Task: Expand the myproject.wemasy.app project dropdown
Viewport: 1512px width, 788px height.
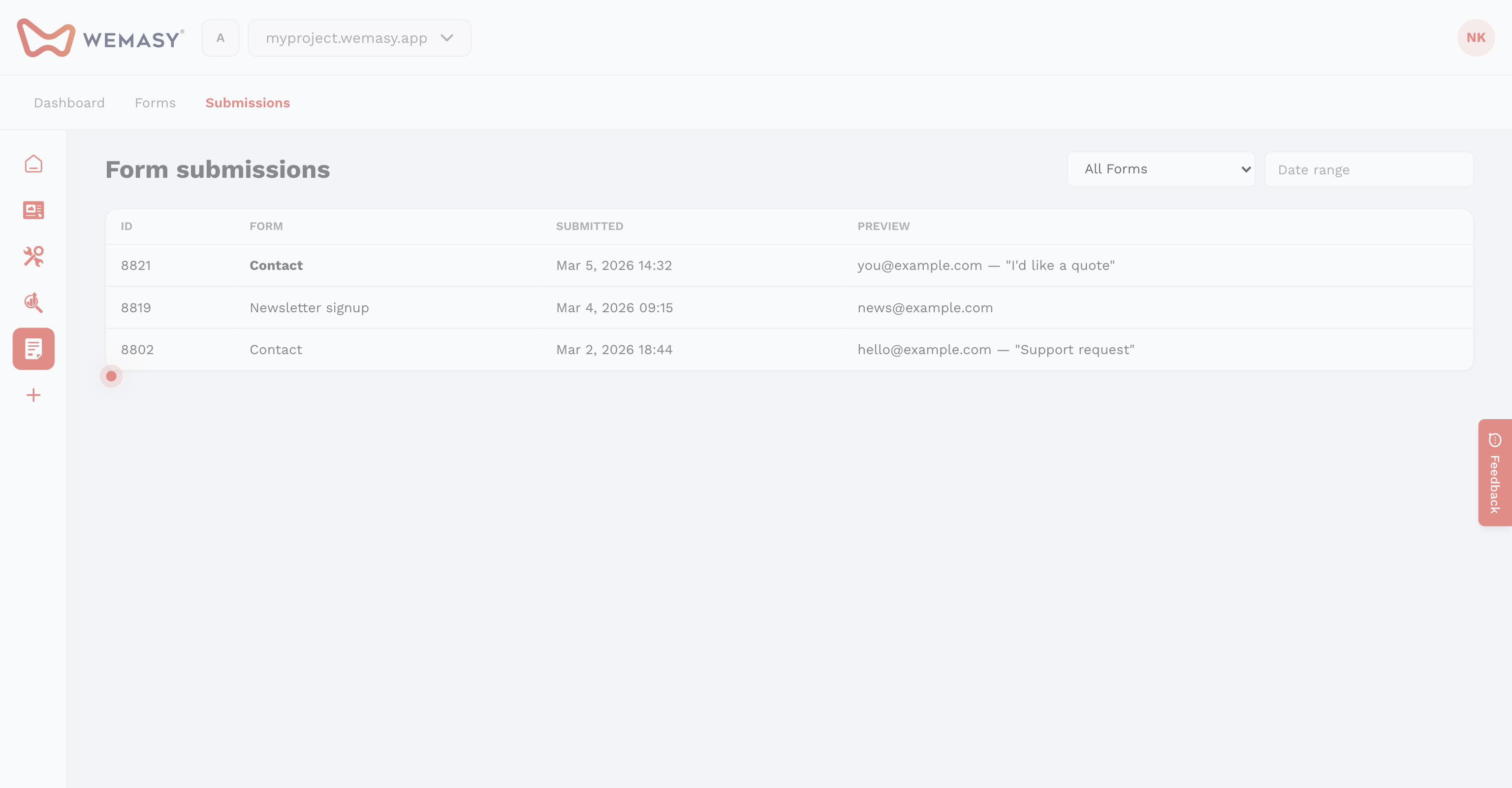Action: (x=359, y=37)
